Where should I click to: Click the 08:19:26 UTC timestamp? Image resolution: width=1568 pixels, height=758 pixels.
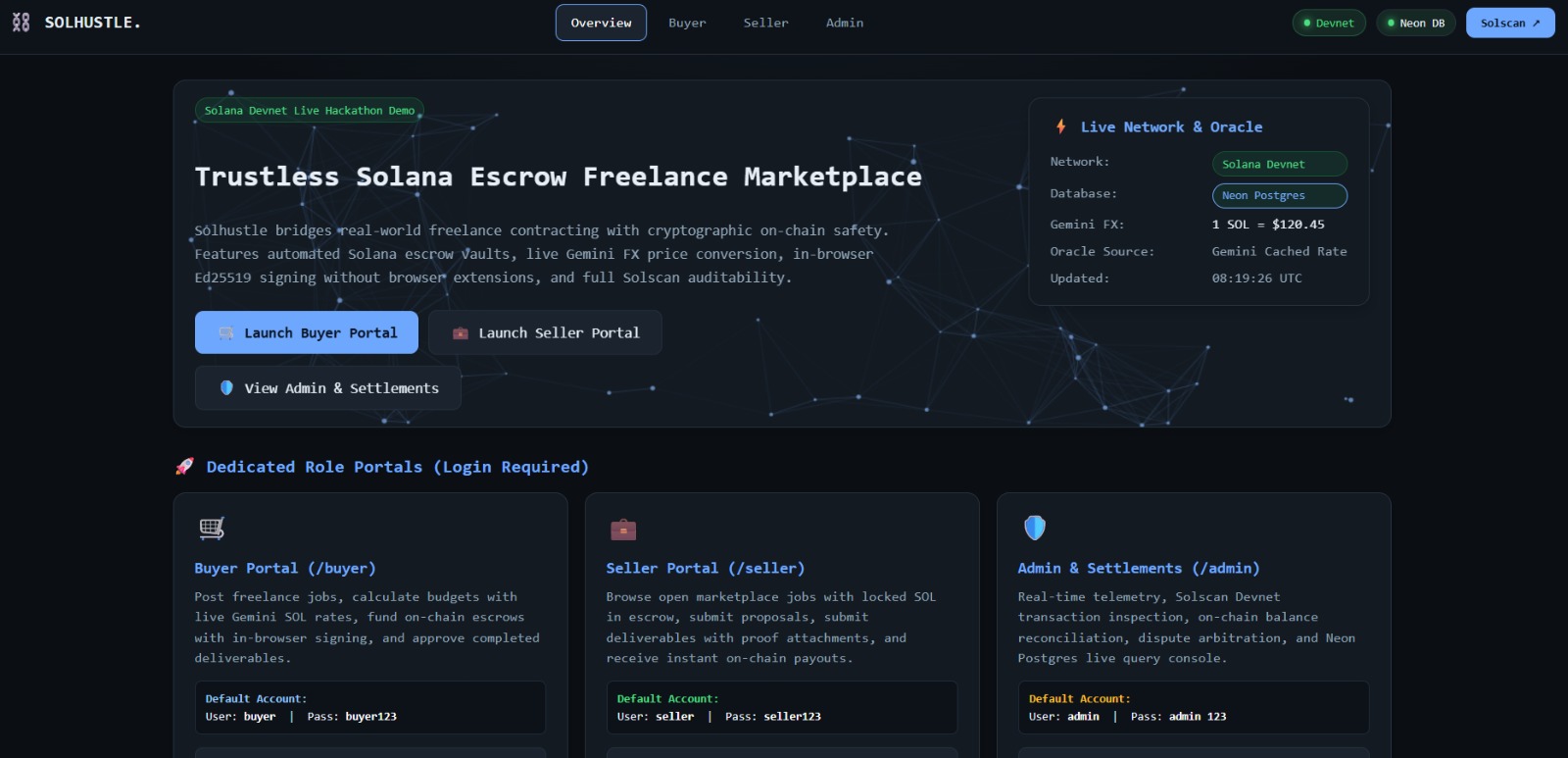[x=1257, y=278]
